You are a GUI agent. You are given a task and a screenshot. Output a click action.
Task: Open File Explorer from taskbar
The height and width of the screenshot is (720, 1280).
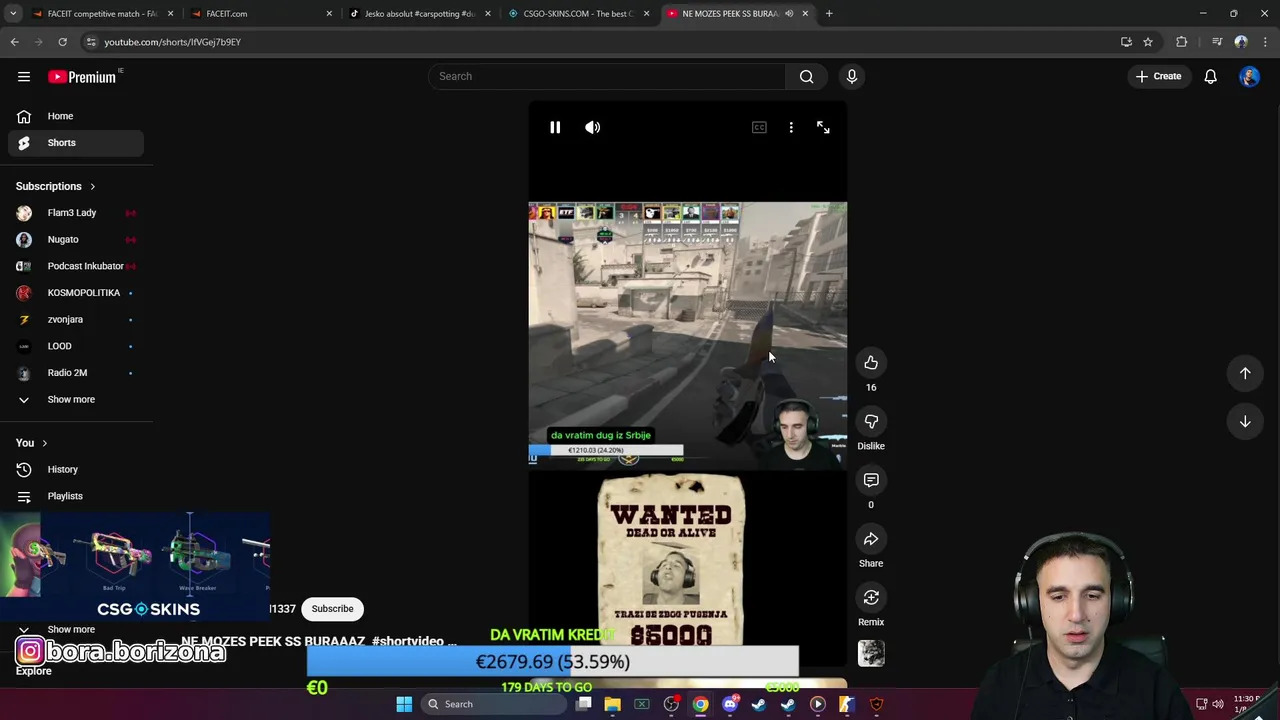click(612, 704)
